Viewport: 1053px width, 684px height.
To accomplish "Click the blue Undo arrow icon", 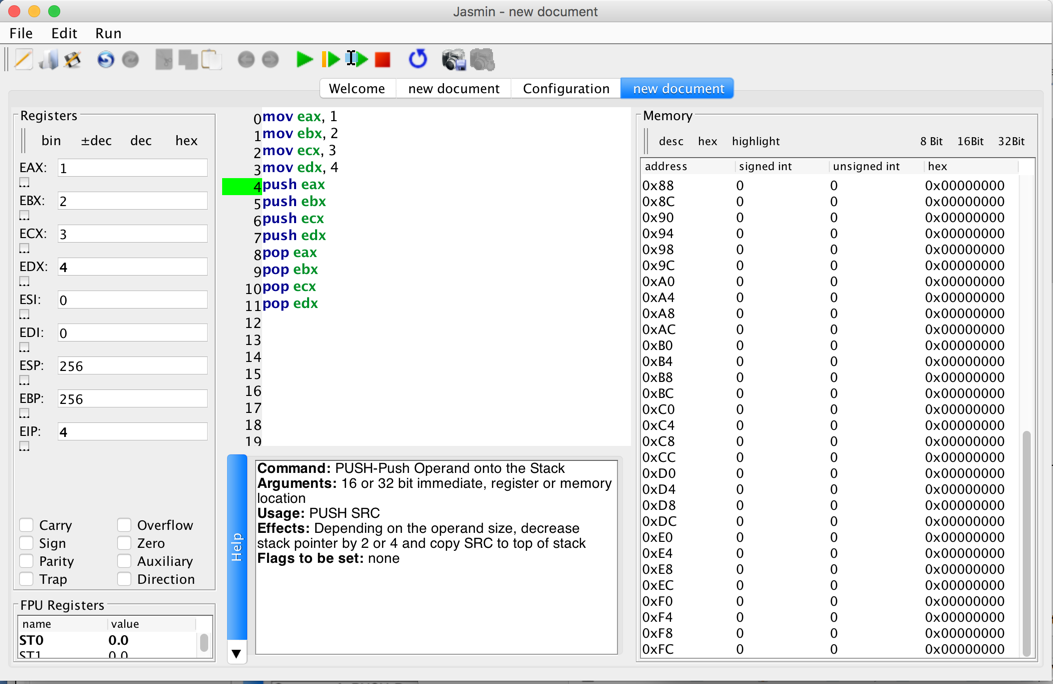I will point(105,60).
